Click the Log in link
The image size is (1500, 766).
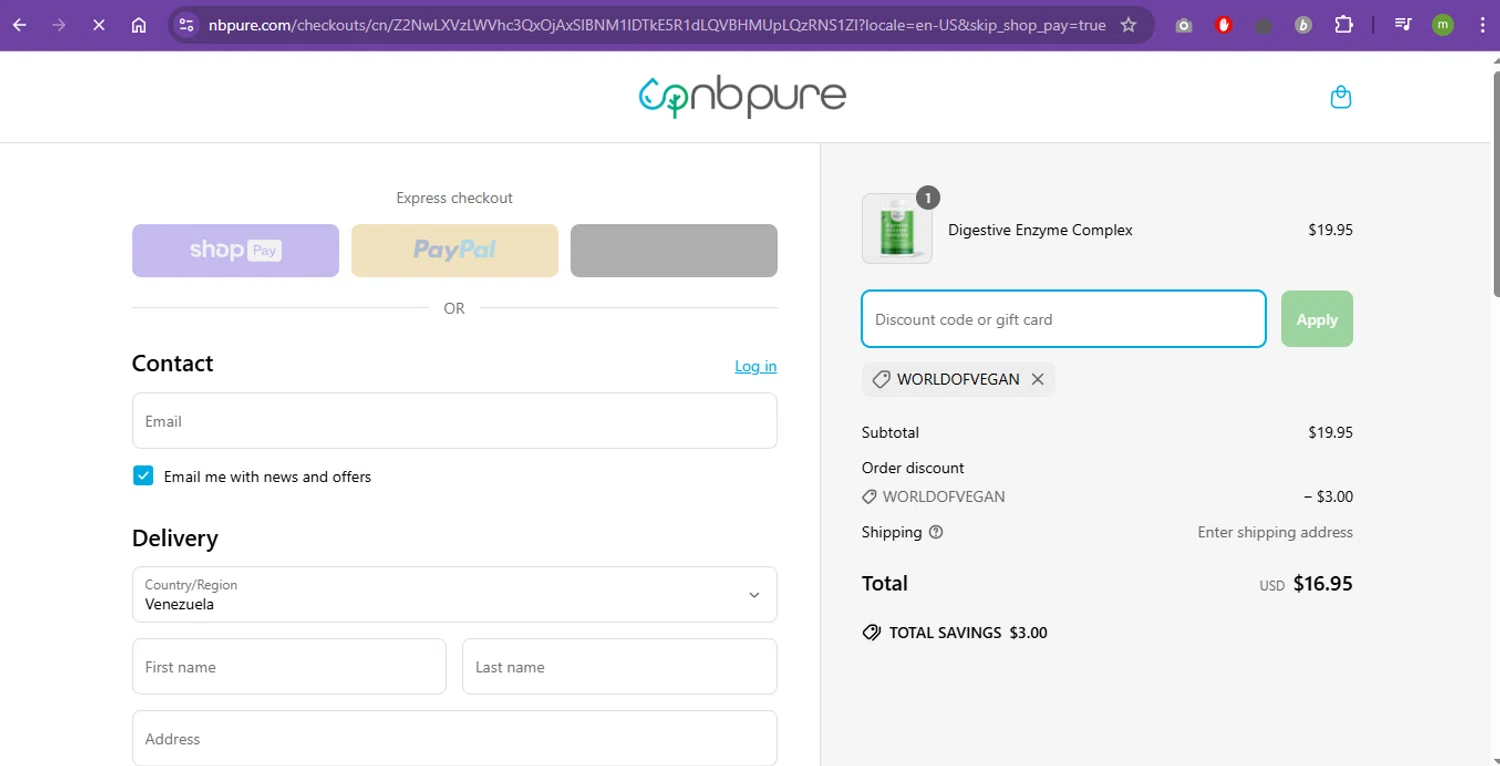point(756,366)
